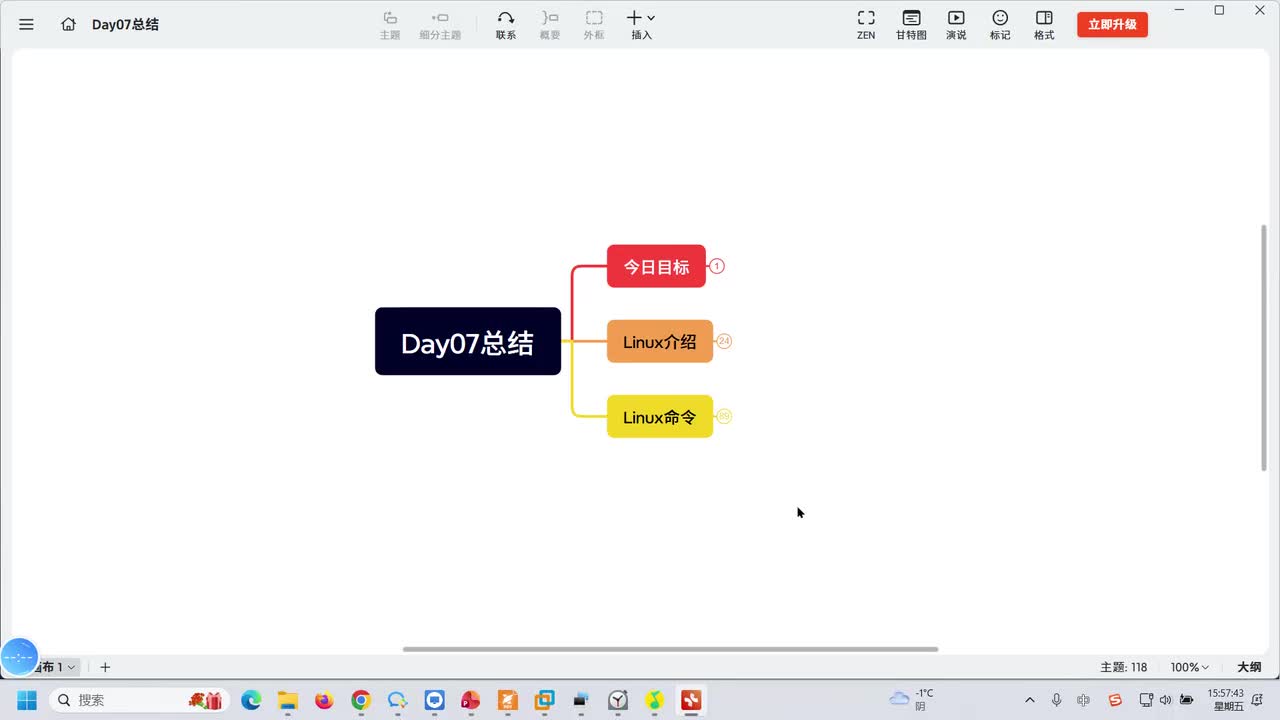Open the orange pencil app on taskbar
This screenshot has width=1280, height=720.
point(508,700)
